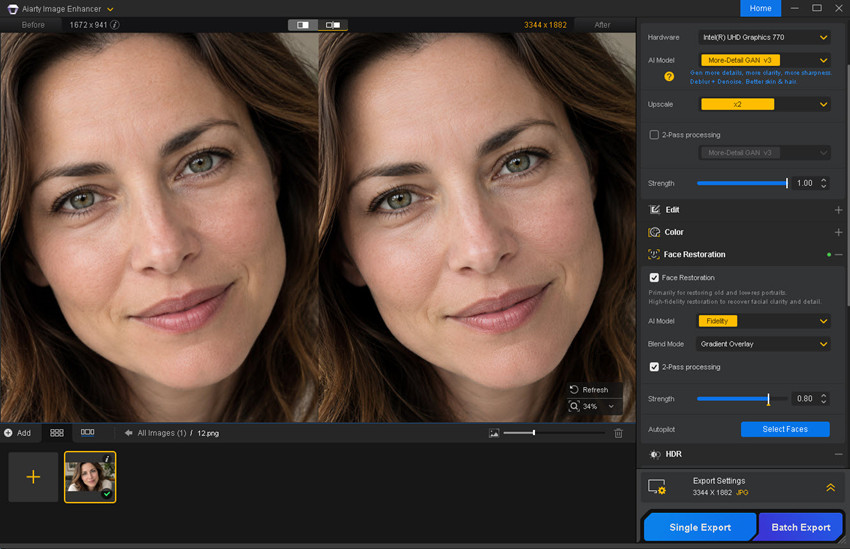Screen dimensions: 850x549
Task: Expand the Edit section with plus
Action: coord(838,210)
